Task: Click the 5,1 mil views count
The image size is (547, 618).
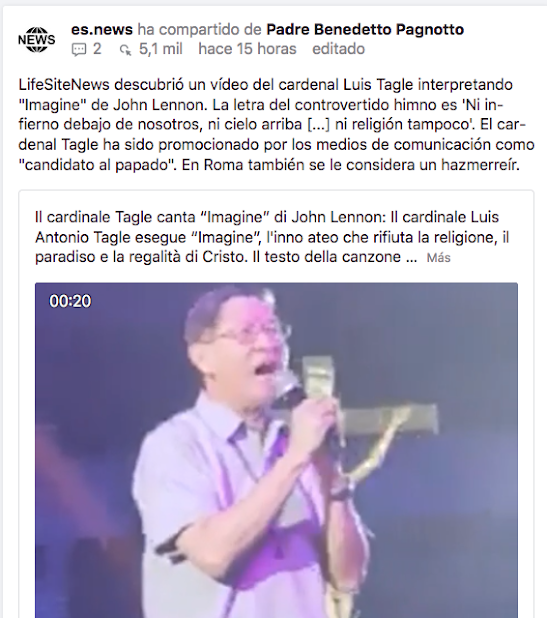Action: (160, 49)
